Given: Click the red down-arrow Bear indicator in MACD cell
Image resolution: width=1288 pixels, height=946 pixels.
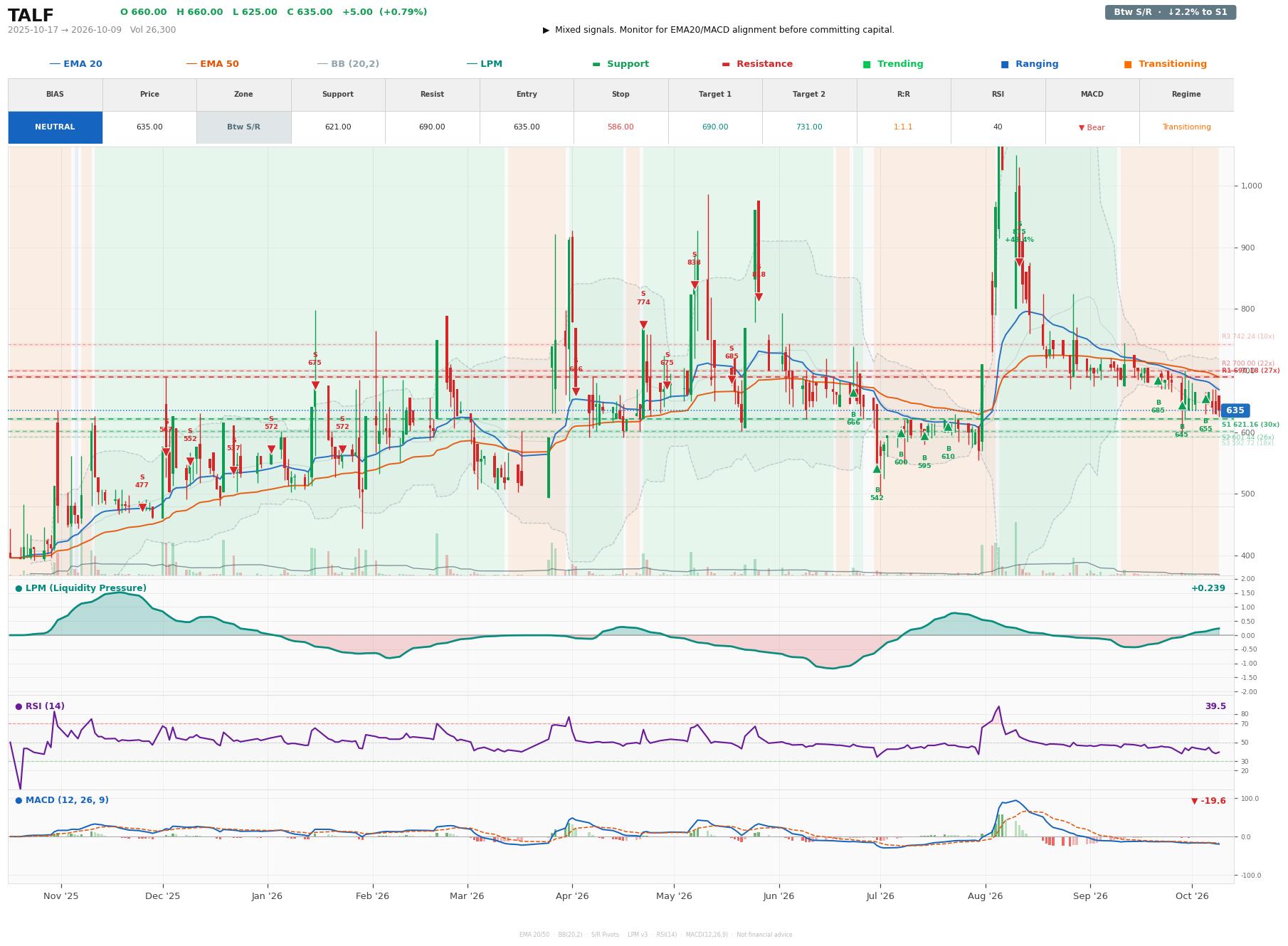Looking at the screenshot, I should point(1092,127).
